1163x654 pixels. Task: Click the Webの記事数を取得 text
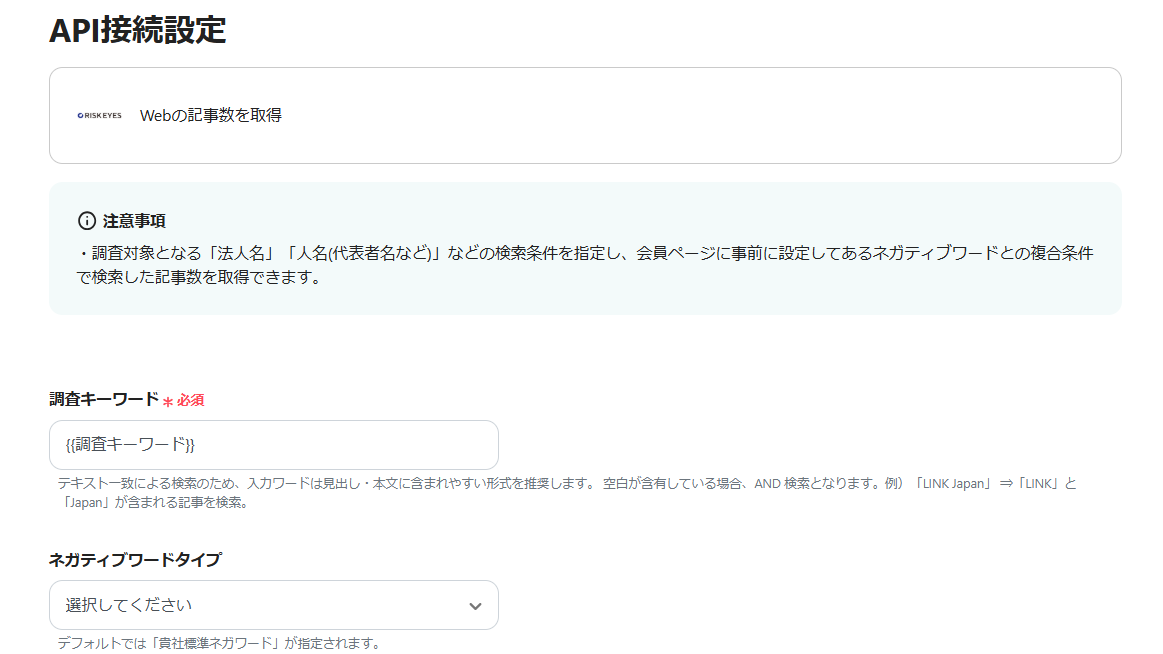pos(211,116)
